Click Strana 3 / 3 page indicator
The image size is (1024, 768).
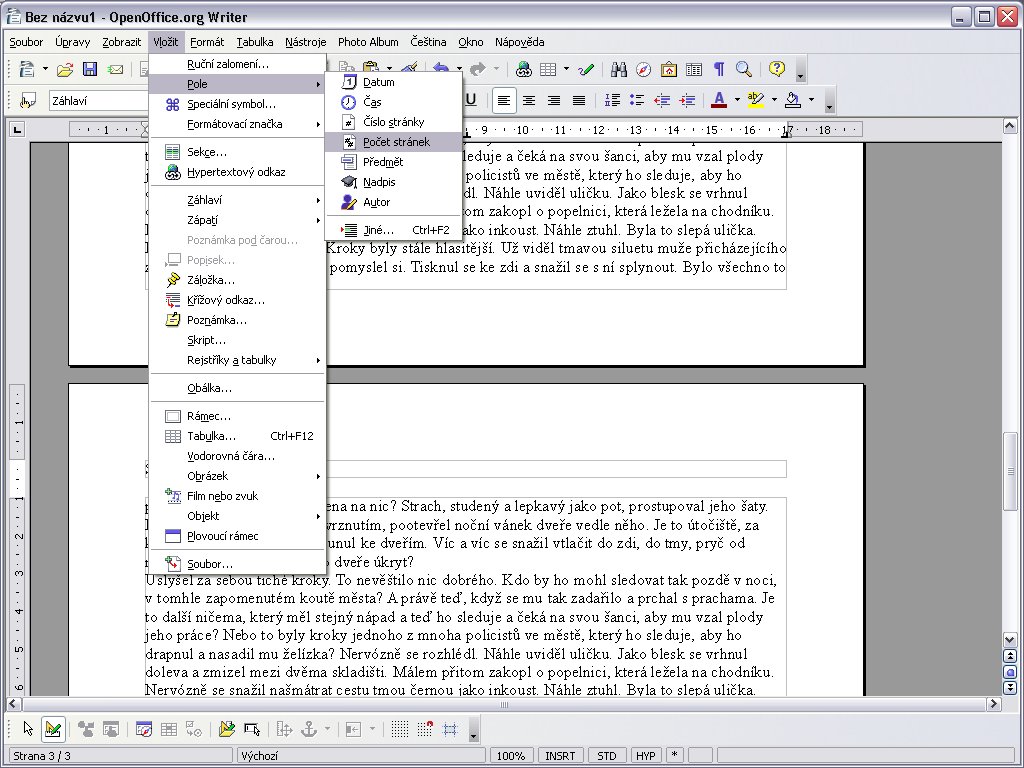(121, 756)
